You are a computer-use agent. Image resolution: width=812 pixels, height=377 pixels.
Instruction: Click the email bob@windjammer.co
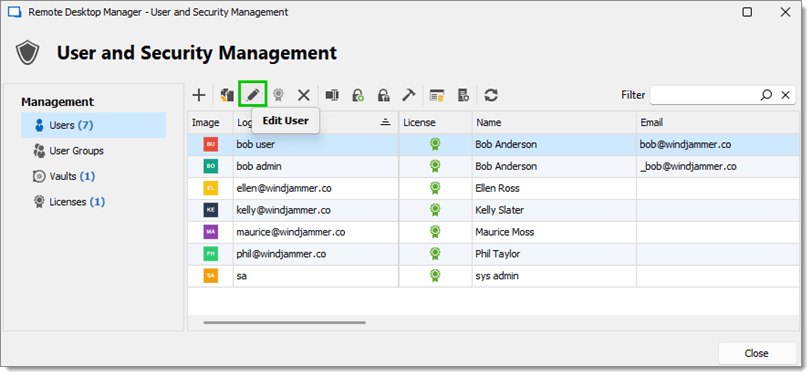pyautogui.click(x=685, y=144)
